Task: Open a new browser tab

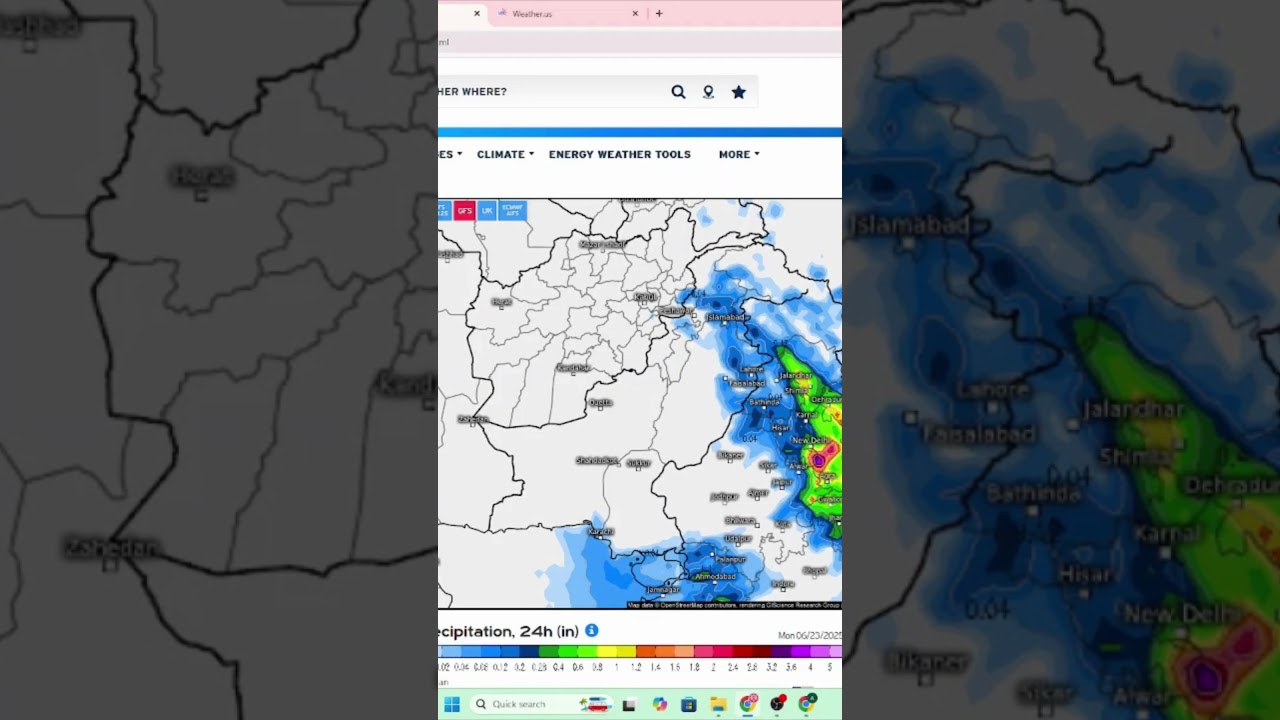Action: pyautogui.click(x=659, y=14)
